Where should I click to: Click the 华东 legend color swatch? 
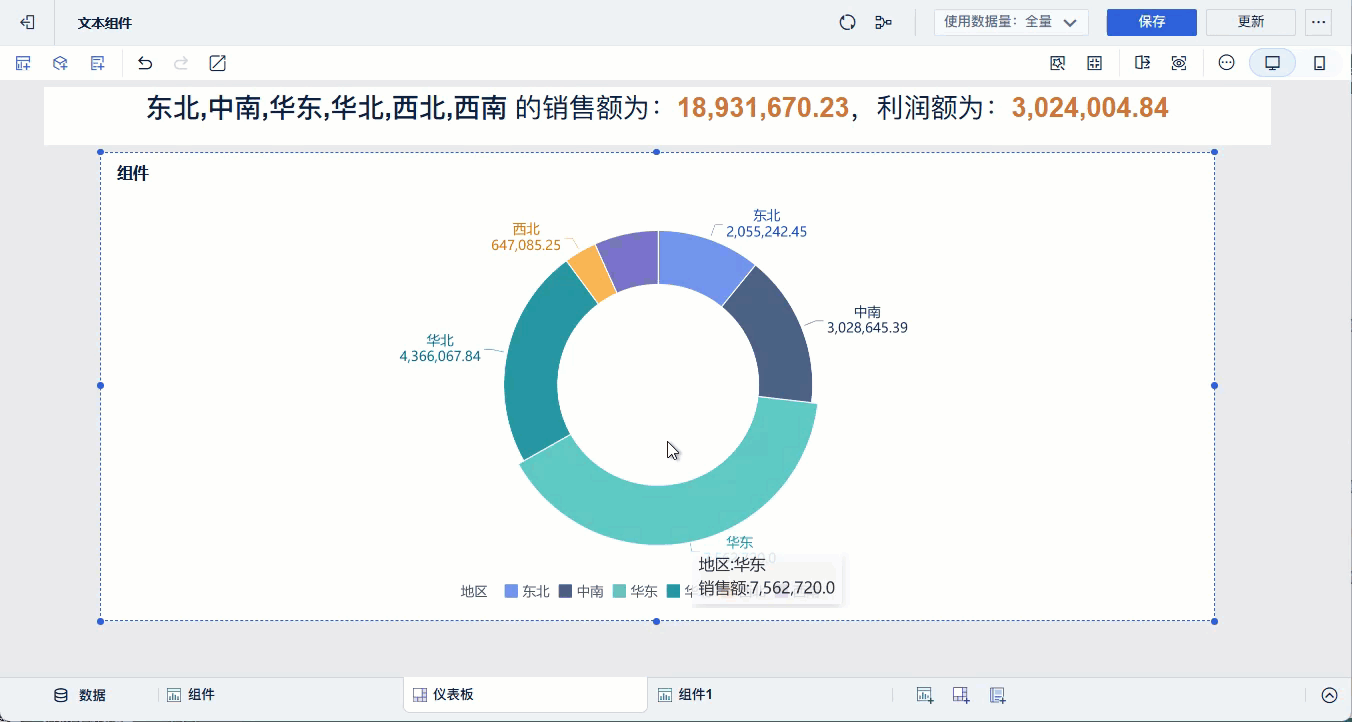click(619, 591)
